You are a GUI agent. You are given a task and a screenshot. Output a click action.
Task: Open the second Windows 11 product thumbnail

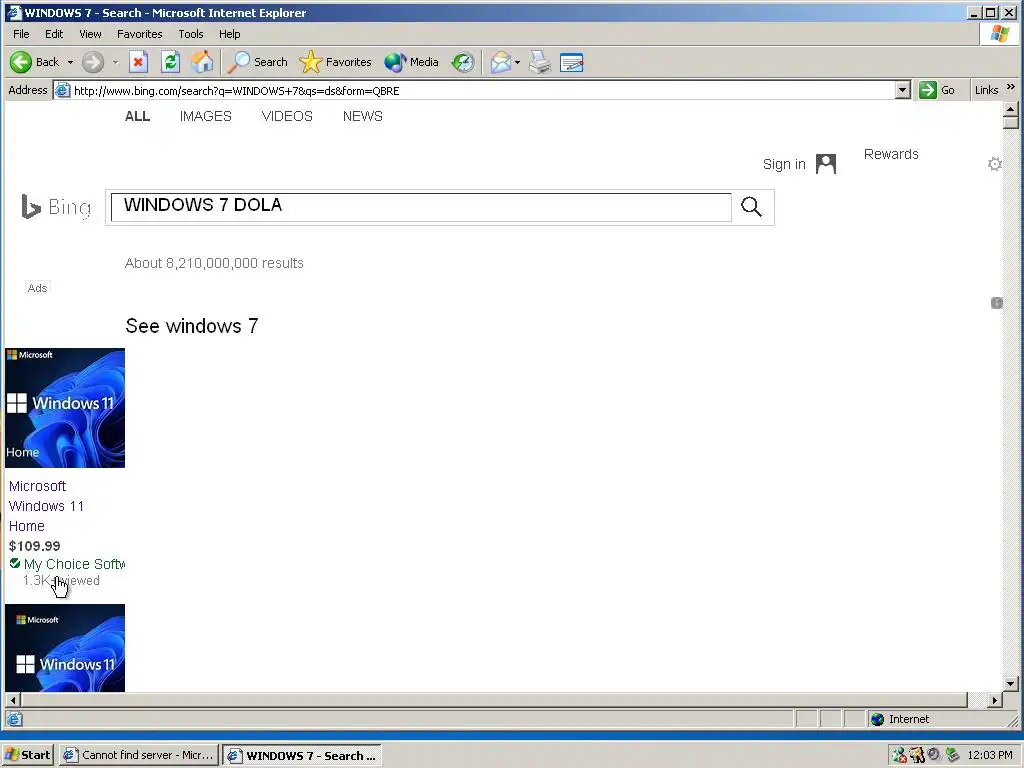(x=65, y=648)
